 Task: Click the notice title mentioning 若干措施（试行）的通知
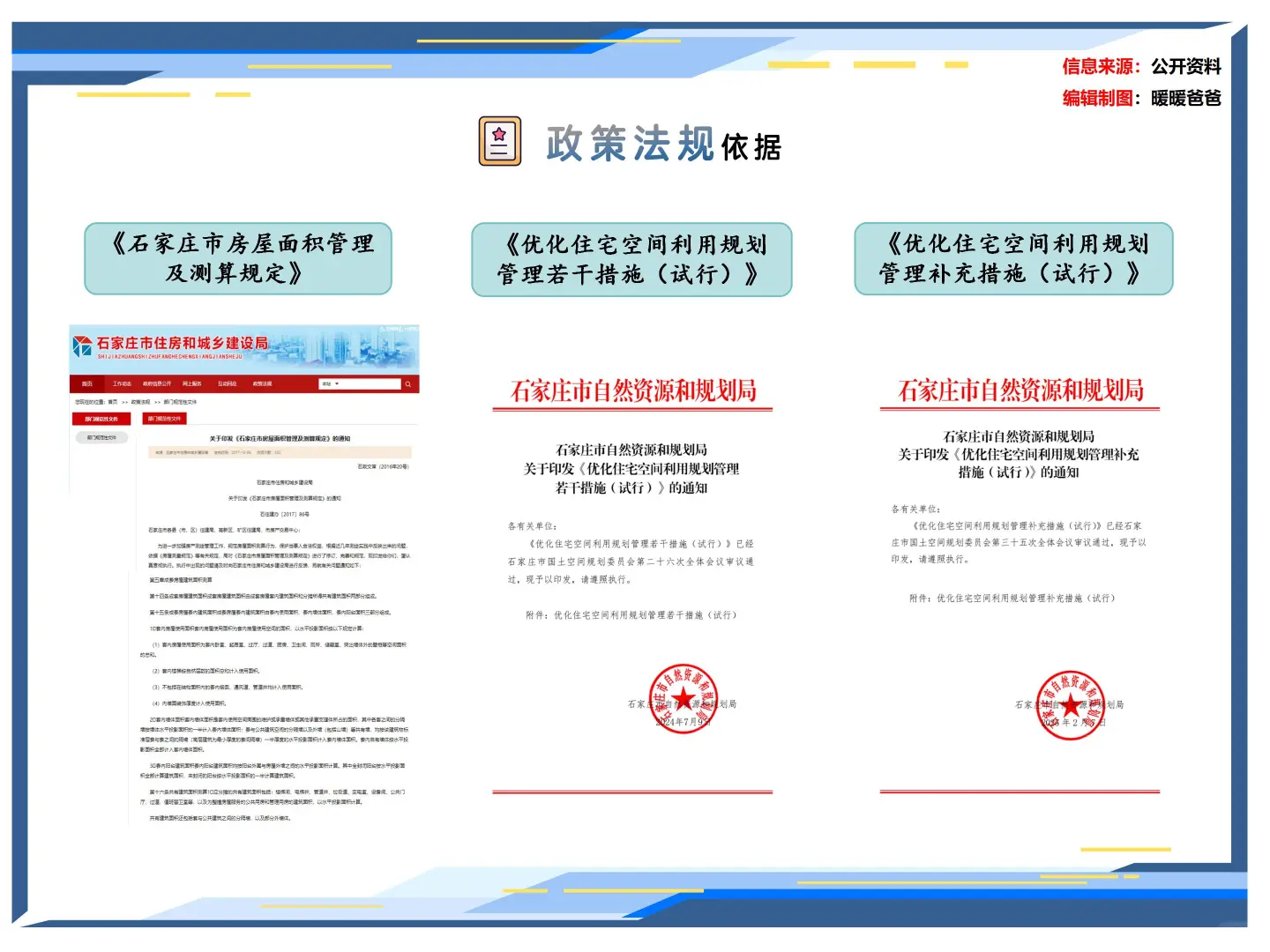point(631,469)
